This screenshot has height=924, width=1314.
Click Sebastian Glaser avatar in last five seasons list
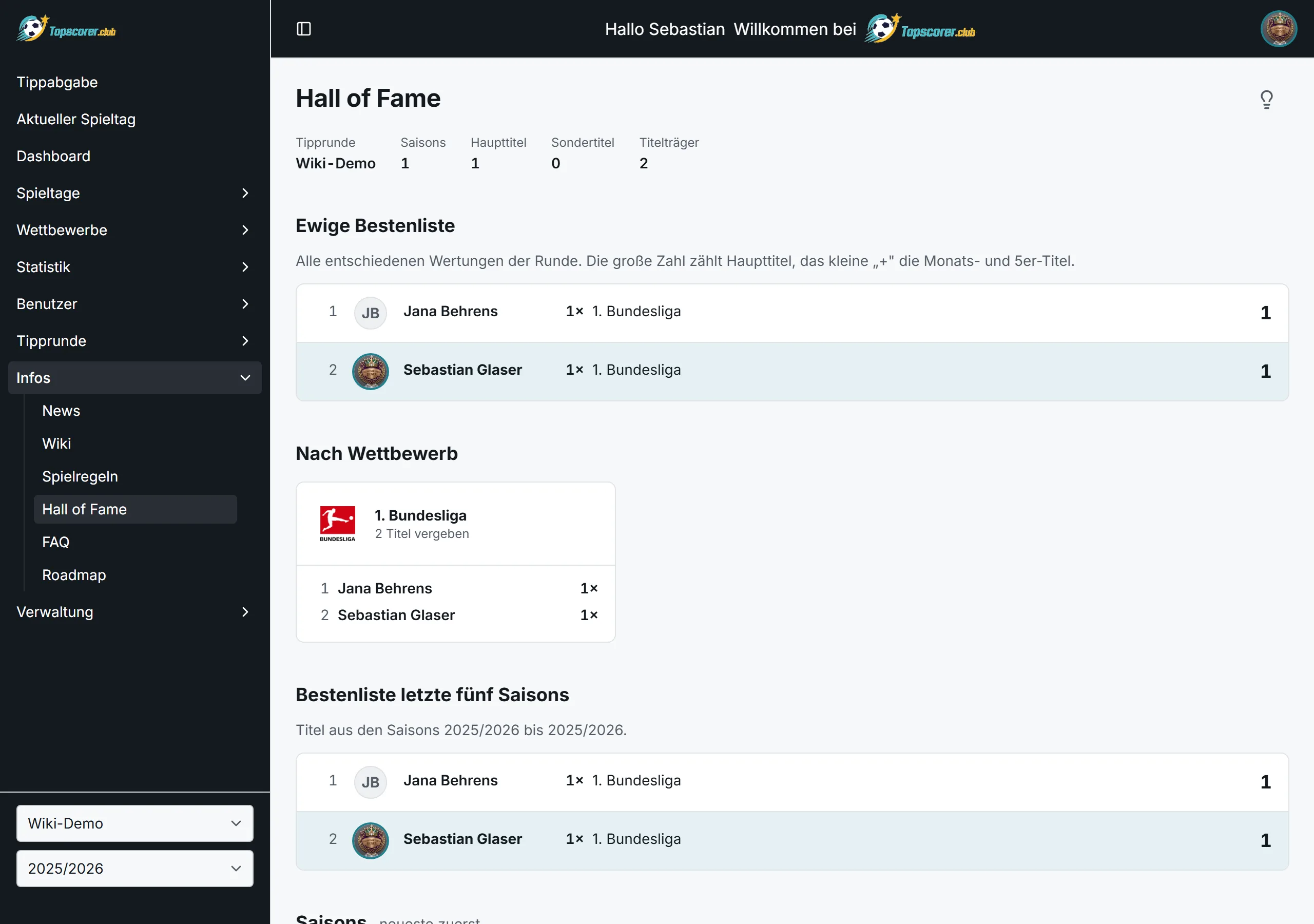[370, 840]
